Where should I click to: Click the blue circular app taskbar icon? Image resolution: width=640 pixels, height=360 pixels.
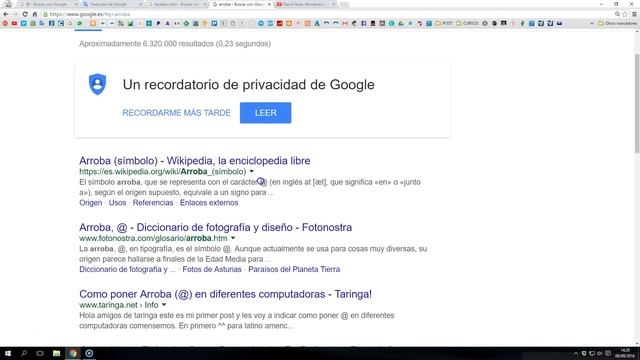pos(89,353)
